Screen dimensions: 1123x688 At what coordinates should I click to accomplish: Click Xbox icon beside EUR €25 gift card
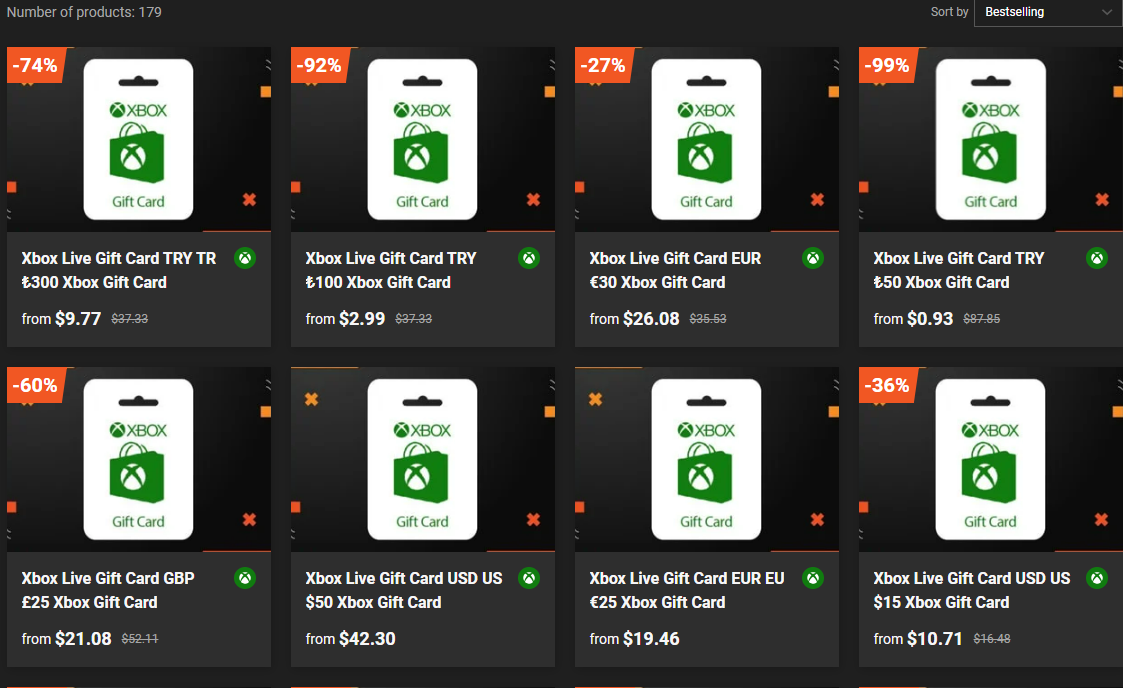813,578
